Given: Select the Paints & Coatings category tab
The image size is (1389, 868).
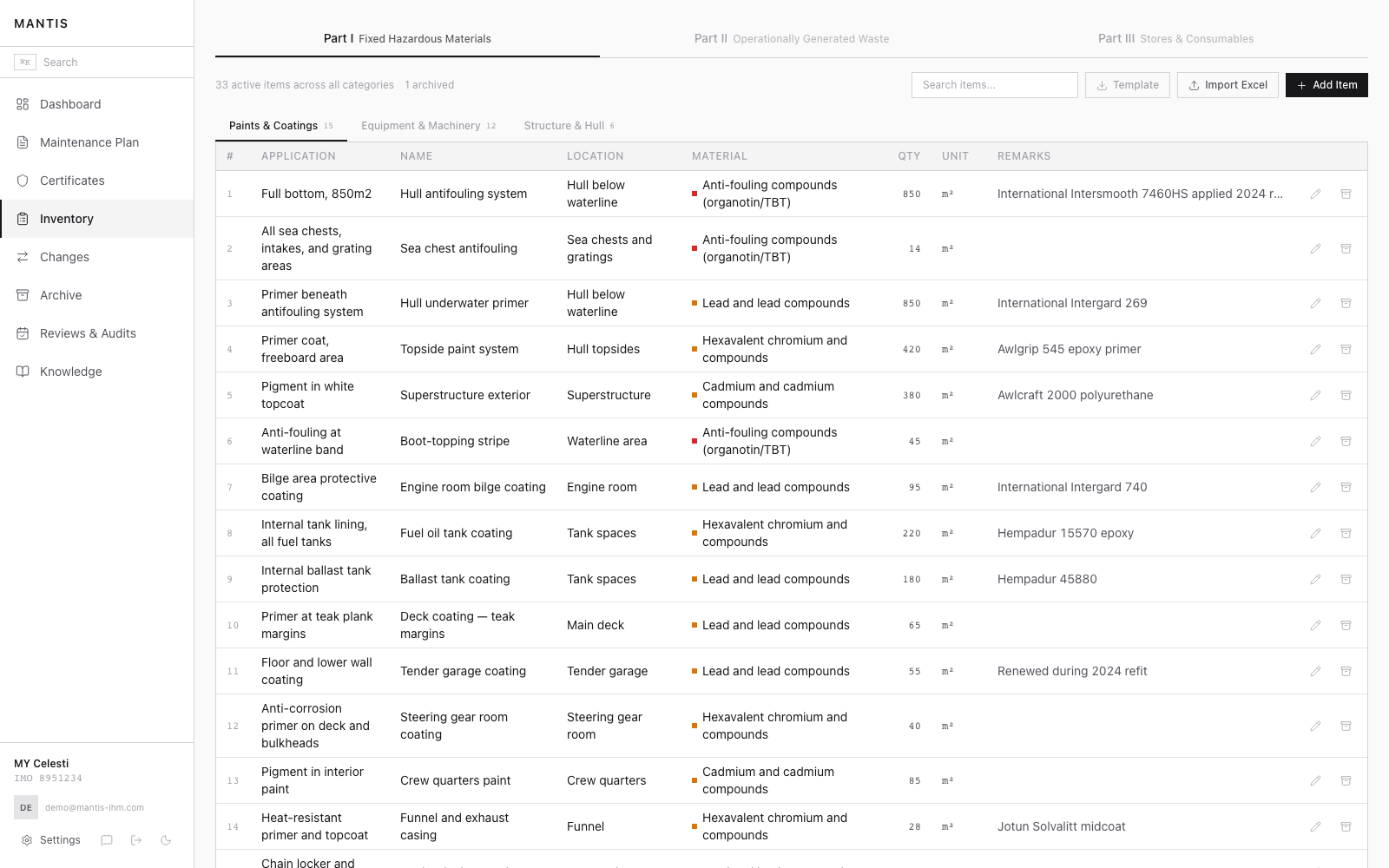Looking at the screenshot, I should pyautogui.click(x=281, y=126).
